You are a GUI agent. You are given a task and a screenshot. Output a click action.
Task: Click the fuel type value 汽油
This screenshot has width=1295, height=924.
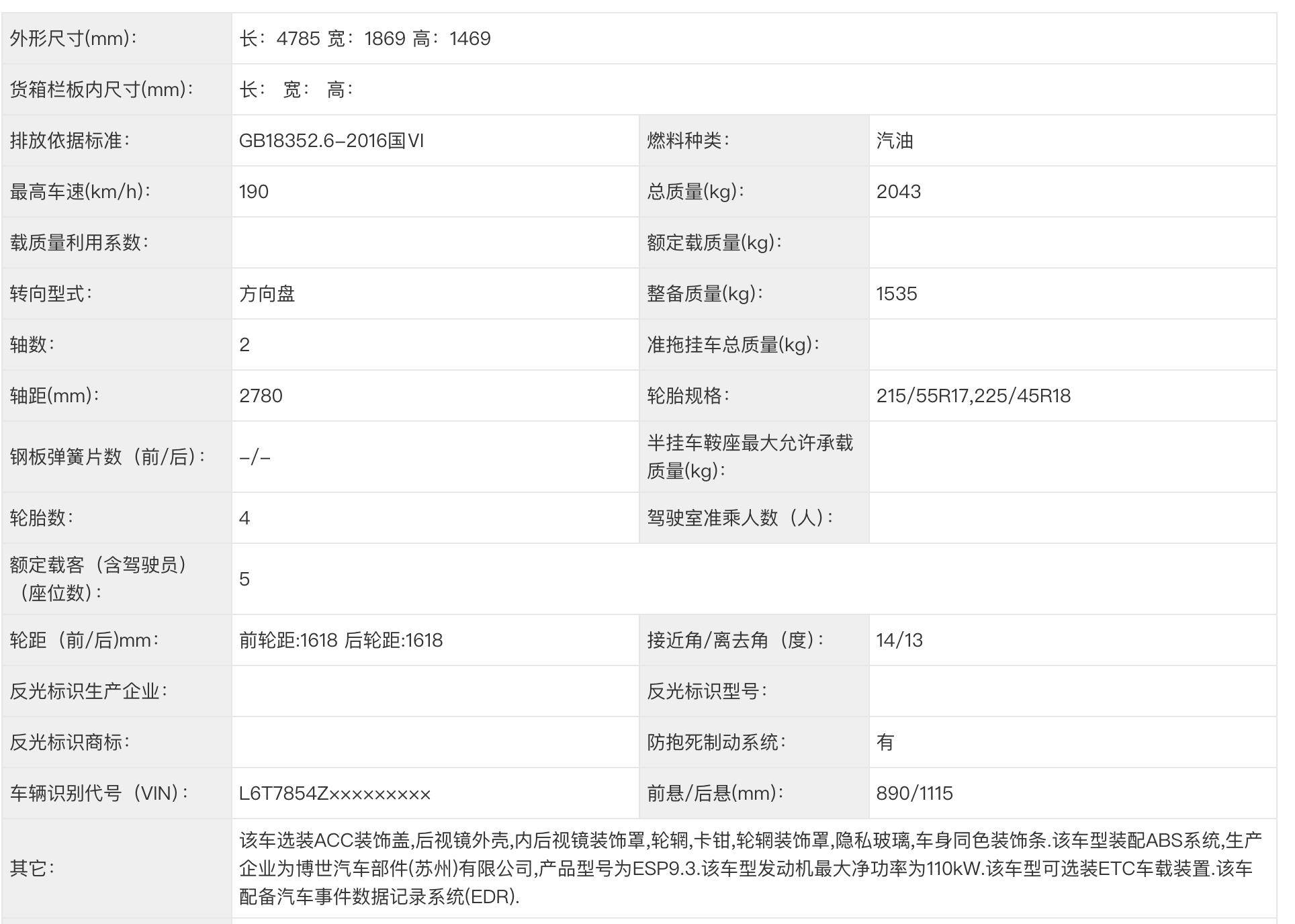(x=894, y=140)
